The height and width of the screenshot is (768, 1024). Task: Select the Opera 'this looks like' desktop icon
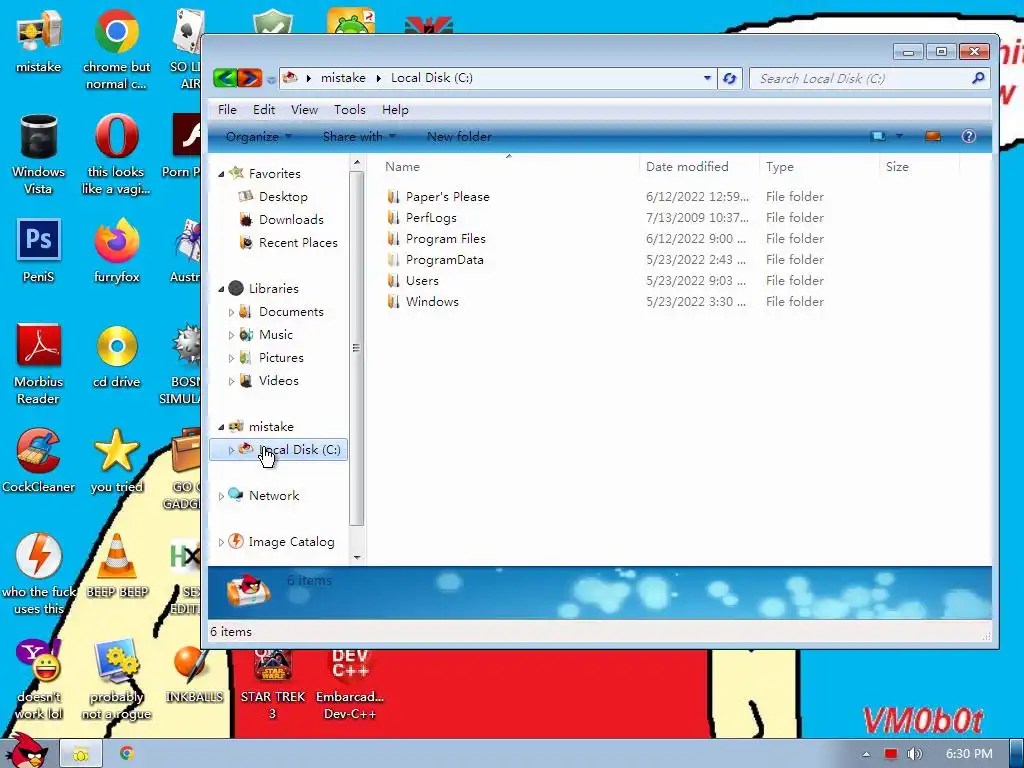[x=116, y=154]
